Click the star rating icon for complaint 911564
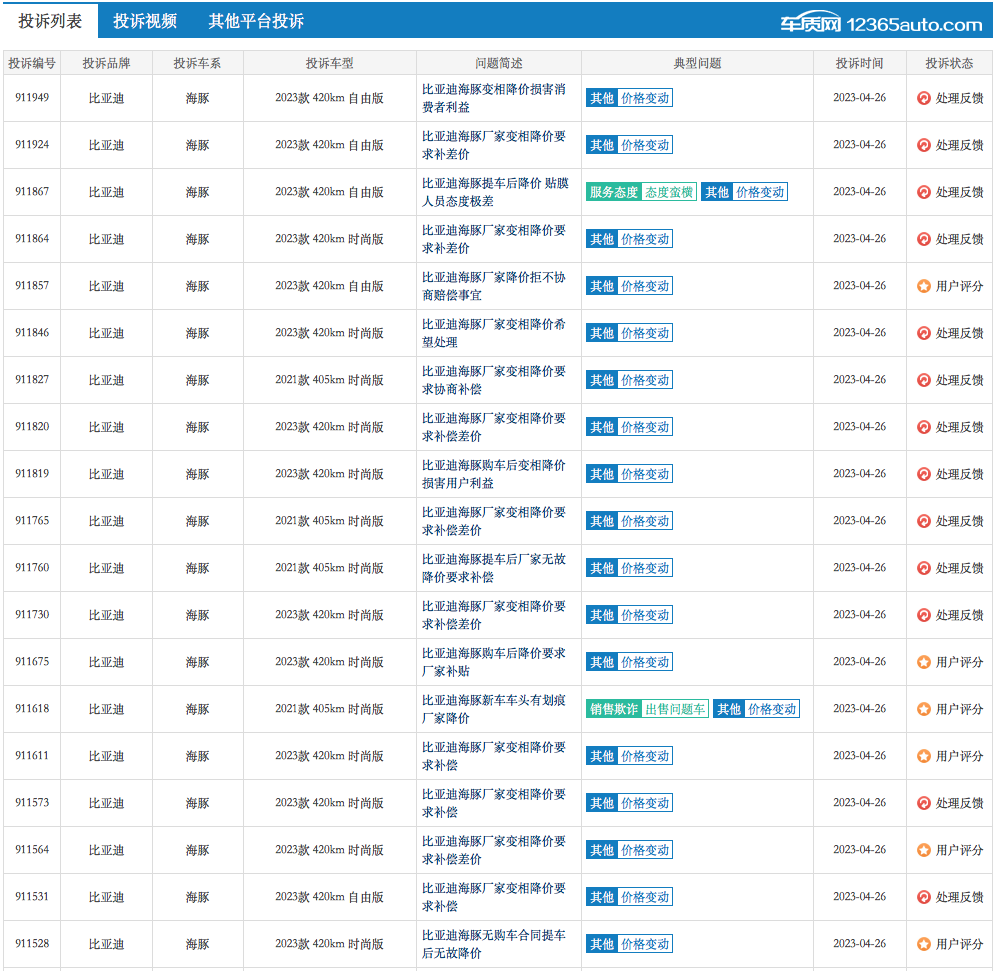Viewport: 997px width, 971px height. pos(924,850)
